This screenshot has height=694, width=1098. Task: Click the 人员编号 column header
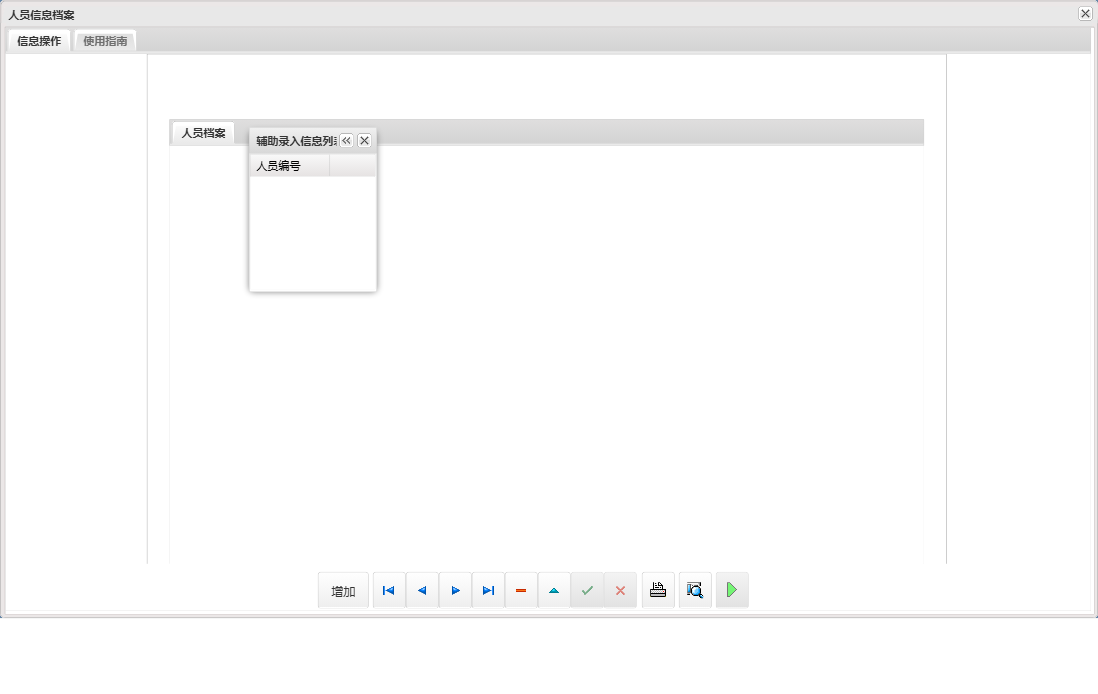coord(289,166)
